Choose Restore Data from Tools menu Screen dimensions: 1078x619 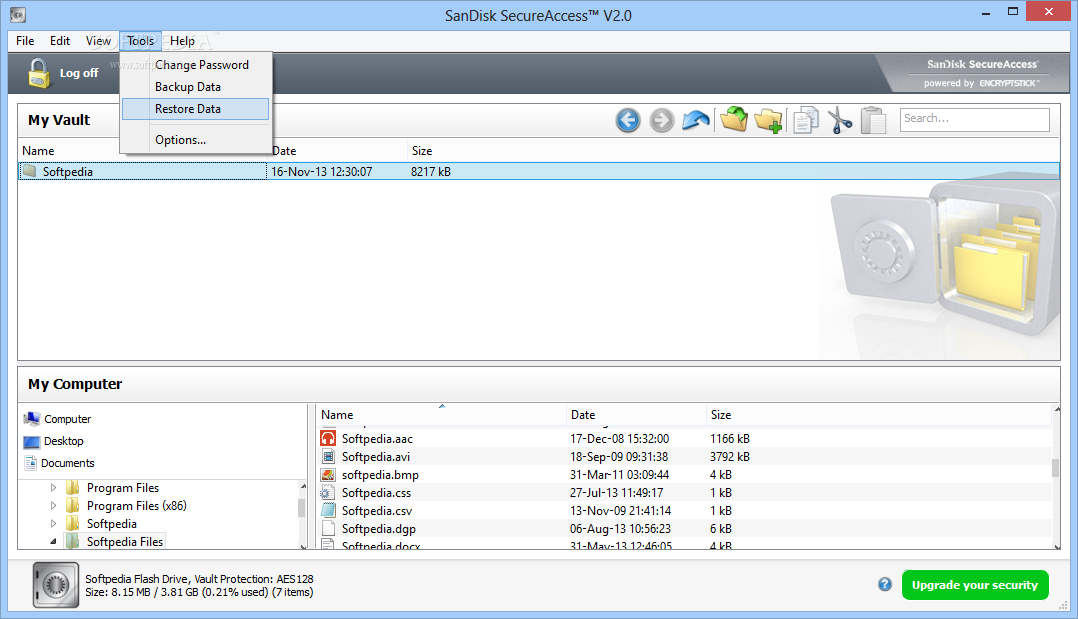click(x=196, y=109)
